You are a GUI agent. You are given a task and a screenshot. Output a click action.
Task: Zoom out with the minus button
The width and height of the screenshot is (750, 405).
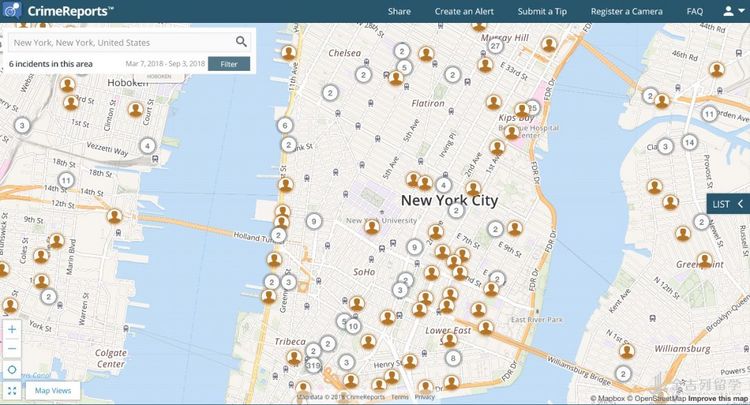point(12,348)
